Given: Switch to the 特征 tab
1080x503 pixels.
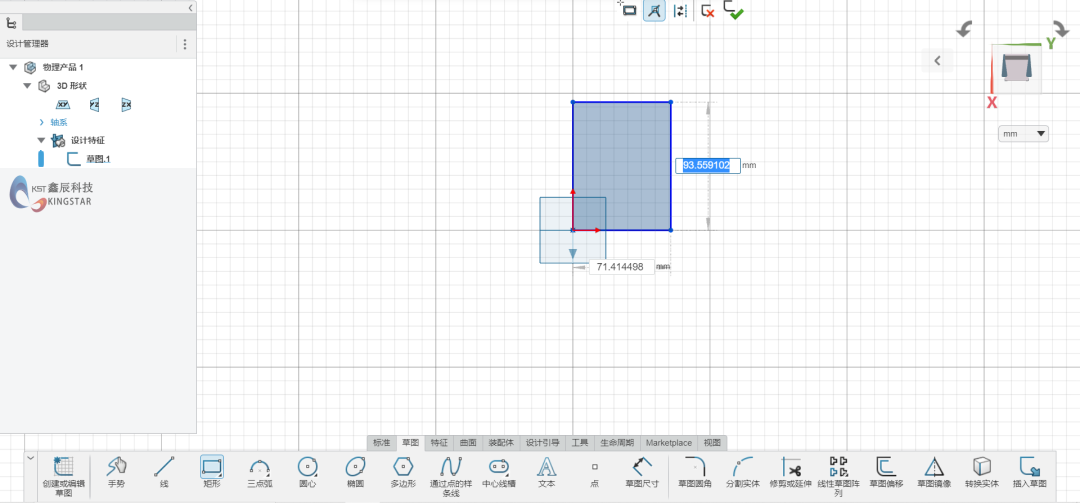Looking at the screenshot, I should pyautogui.click(x=439, y=442).
